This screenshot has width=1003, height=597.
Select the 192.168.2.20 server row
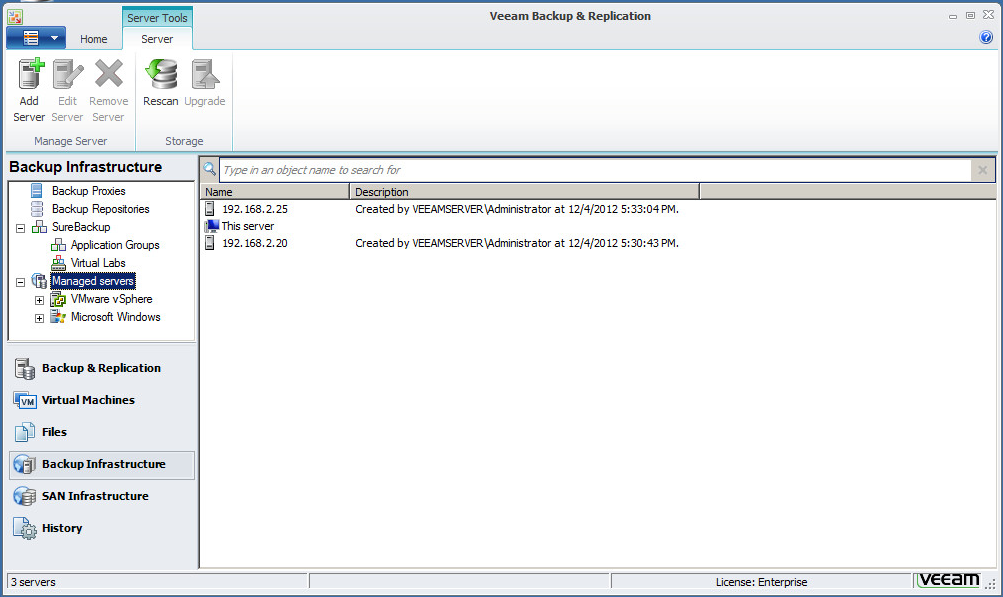pos(597,243)
